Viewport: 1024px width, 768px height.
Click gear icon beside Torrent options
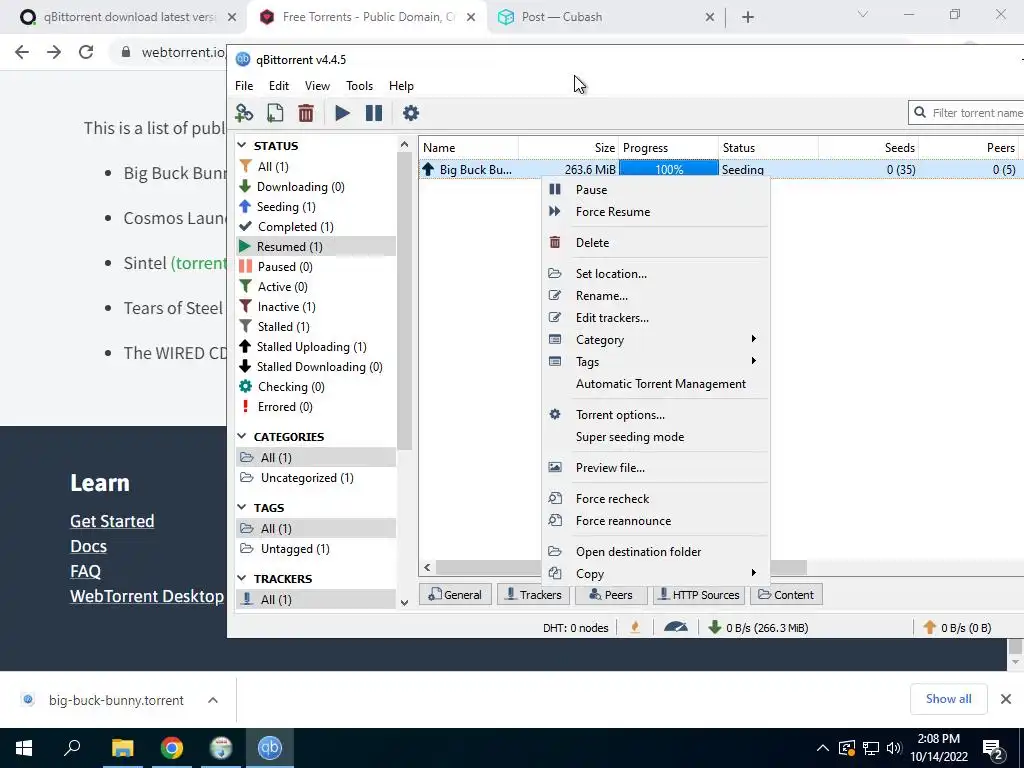[x=554, y=415]
